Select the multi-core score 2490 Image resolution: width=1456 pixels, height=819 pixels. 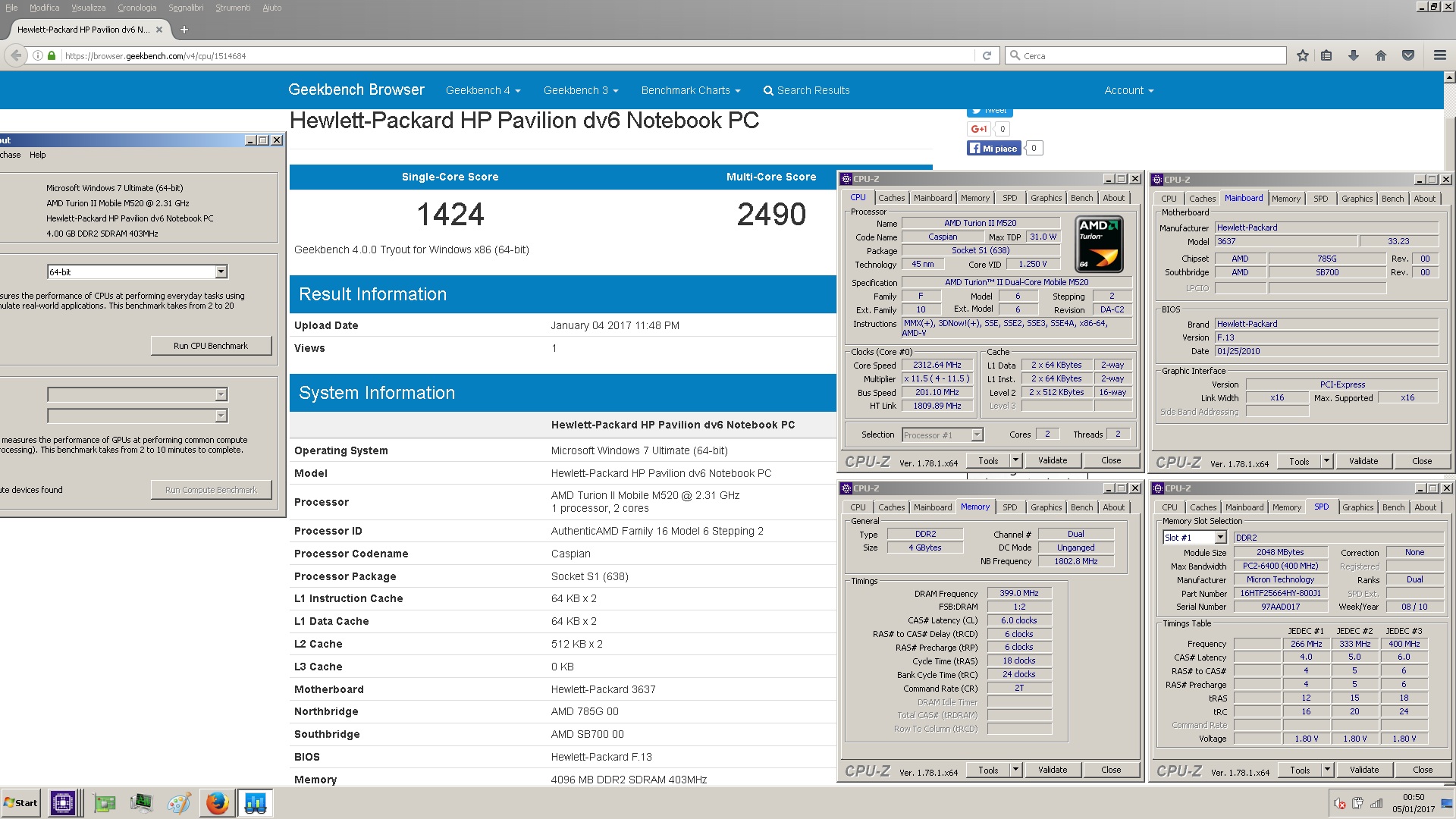771,214
